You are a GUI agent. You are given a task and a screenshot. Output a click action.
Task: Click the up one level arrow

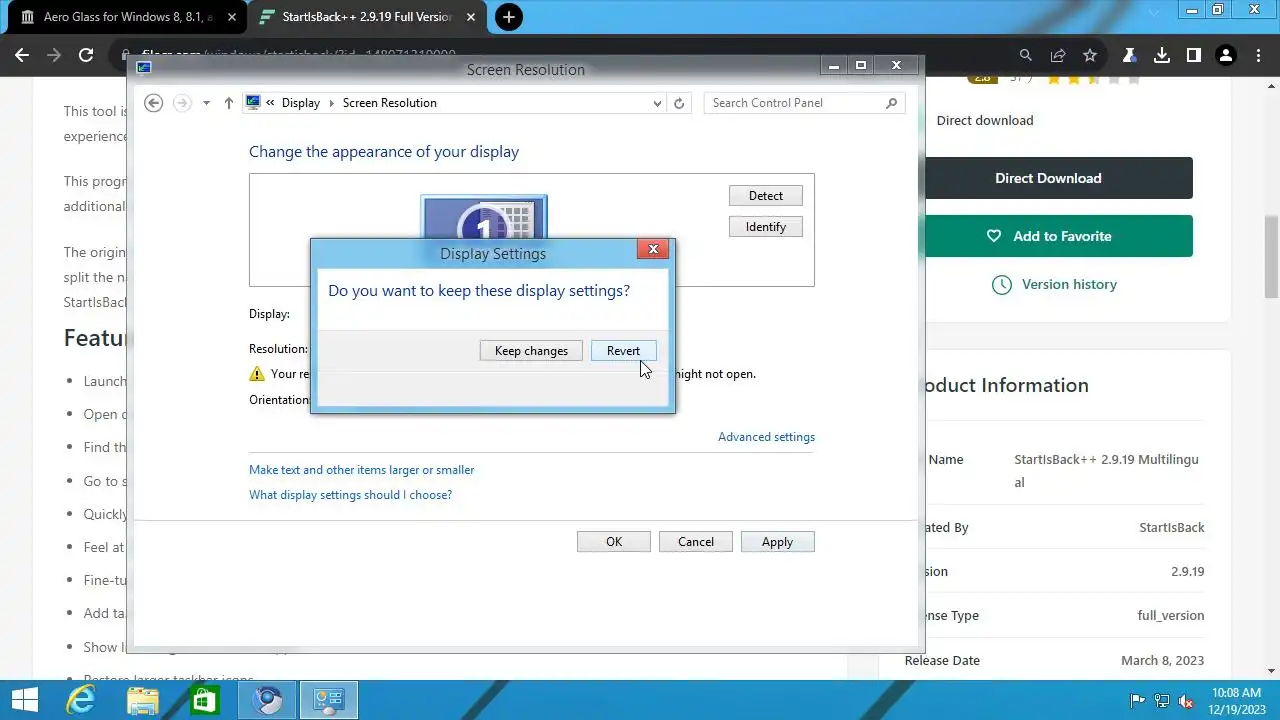coord(229,103)
